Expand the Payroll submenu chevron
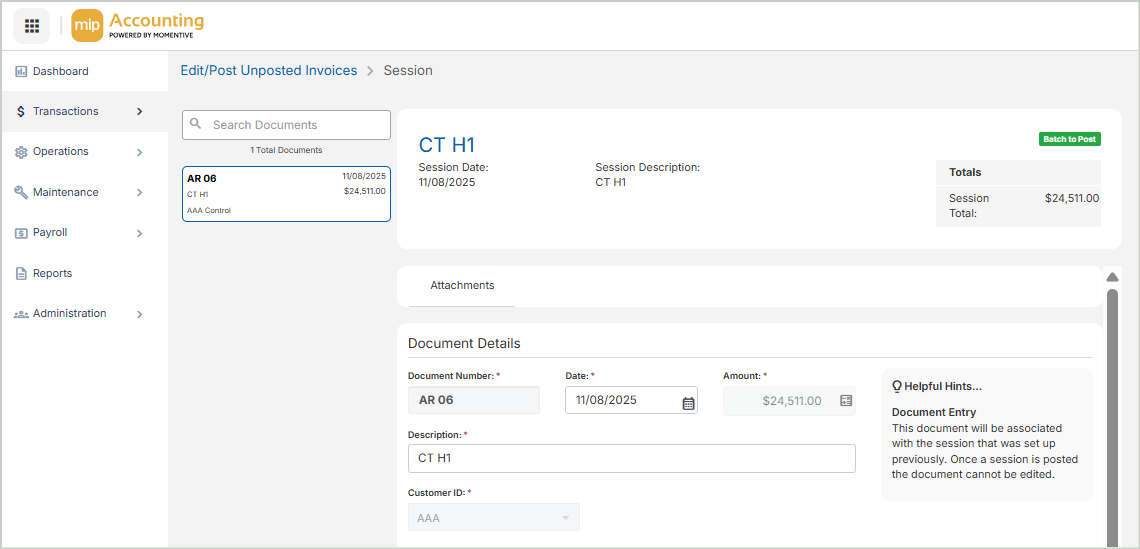The width and height of the screenshot is (1140, 549). point(140,233)
